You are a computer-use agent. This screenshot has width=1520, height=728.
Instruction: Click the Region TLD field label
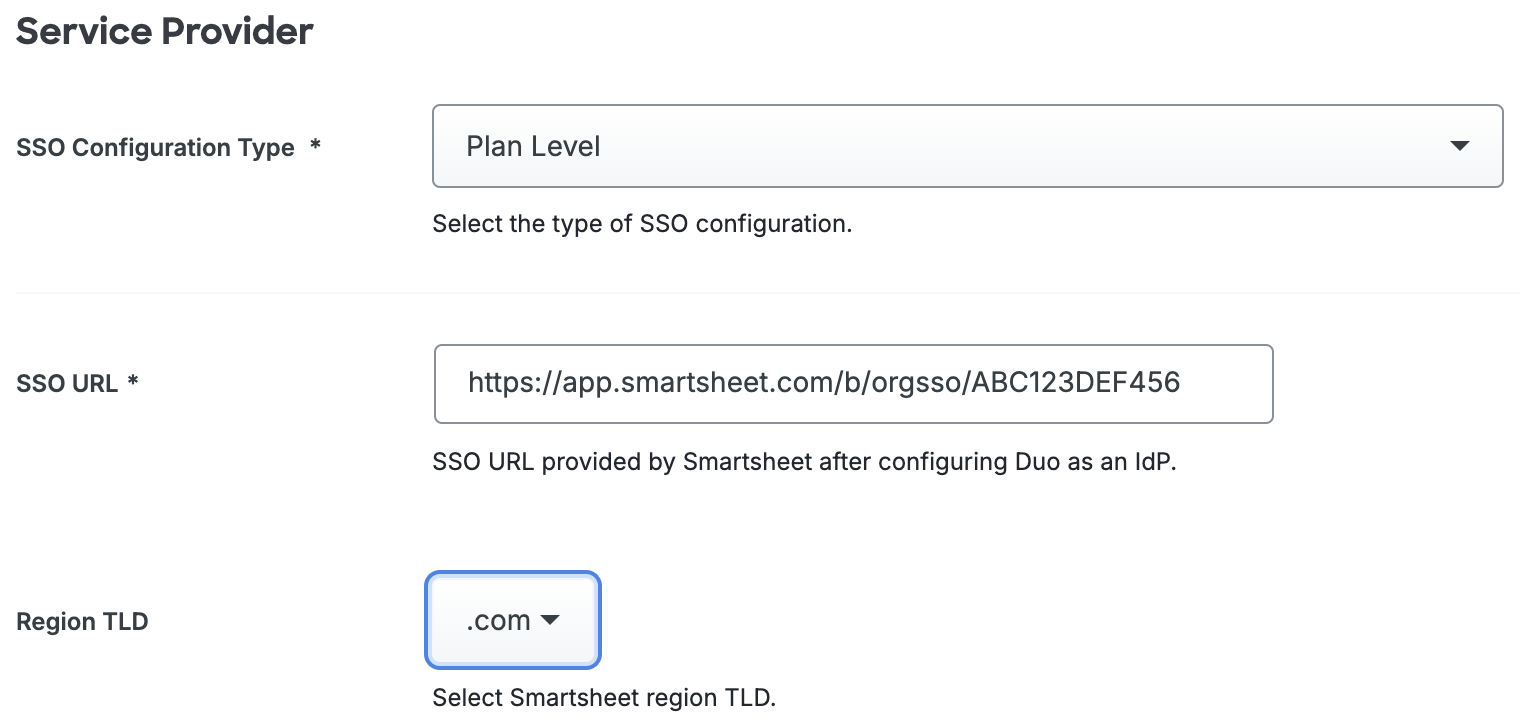tap(82, 620)
